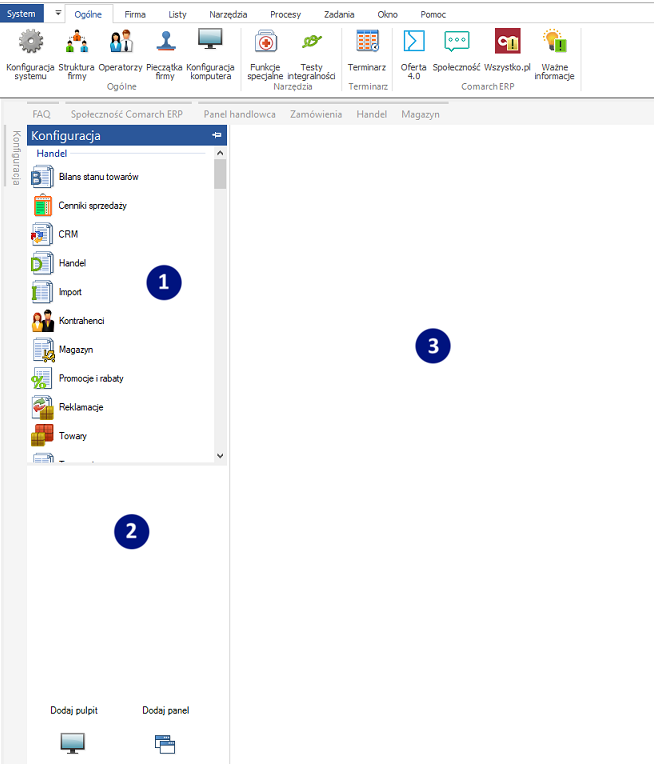The width and height of the screenshot is (654, 764).
Task: Click the vertical Konfiguracja side tab
Action: (x=16, y=157)
